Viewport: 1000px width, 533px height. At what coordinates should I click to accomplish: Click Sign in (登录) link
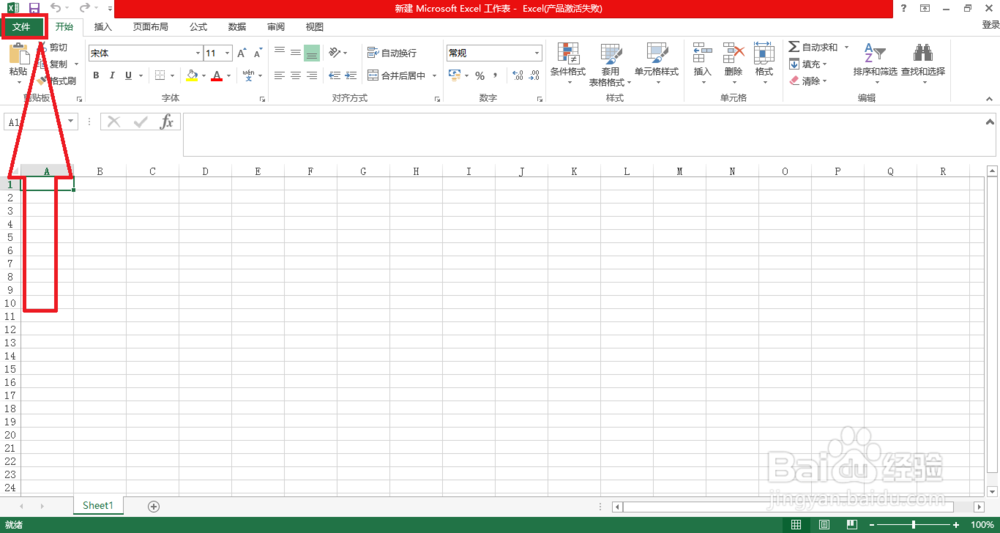point(990,25)
